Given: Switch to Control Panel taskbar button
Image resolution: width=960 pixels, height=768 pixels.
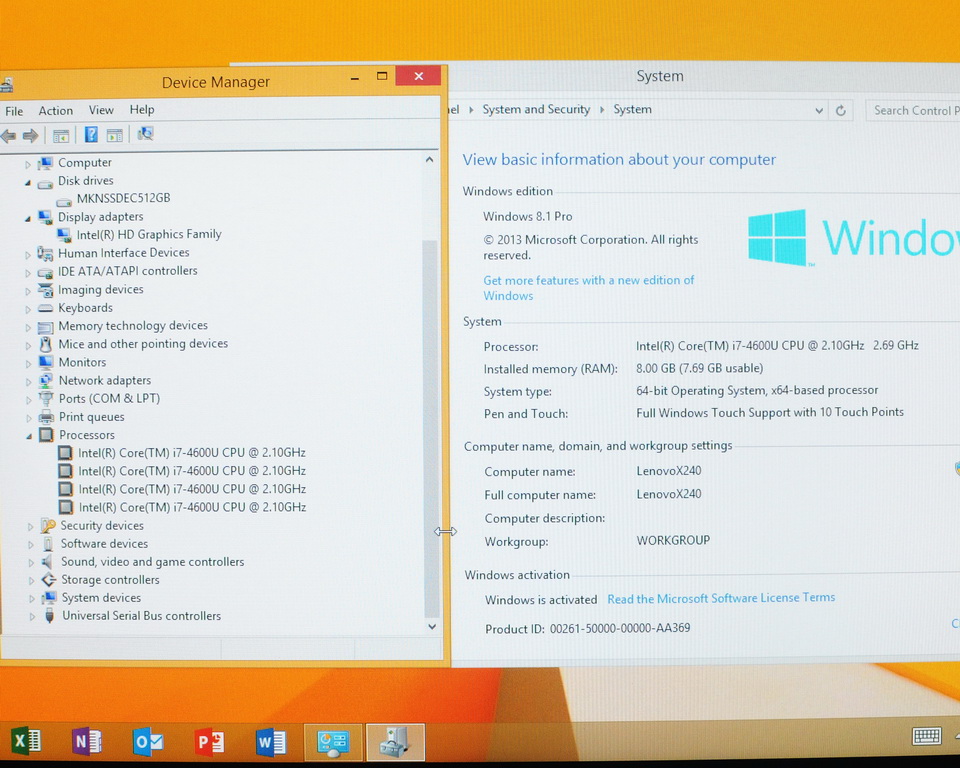Looking at the screenshot, I should pos(334,742).
